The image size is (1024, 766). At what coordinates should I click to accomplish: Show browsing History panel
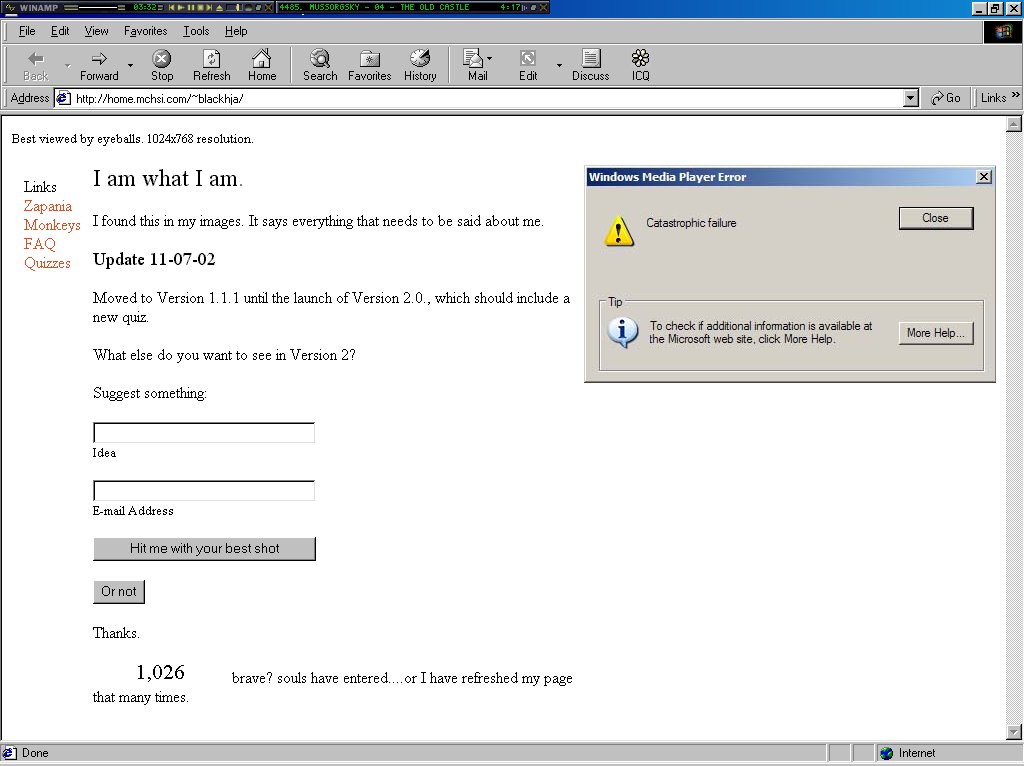click(x=420, y=65)
